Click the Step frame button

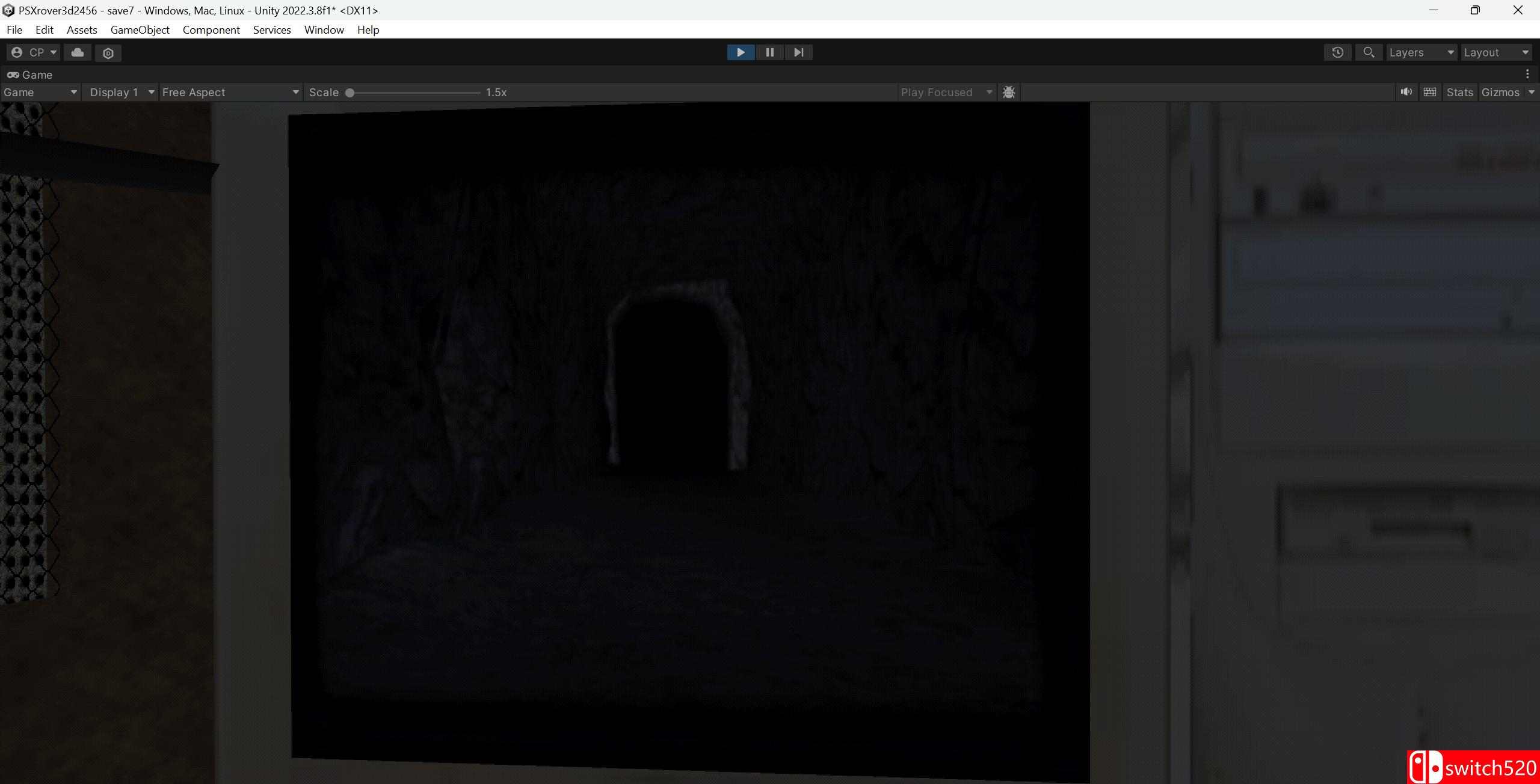click(x=798, y=52)
